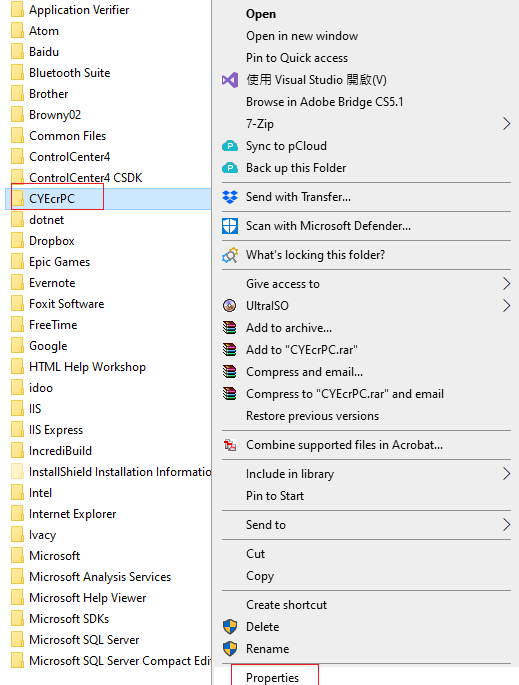
Task: Click the pCloud icon beside Back up this Folder
Action: coord(230,168)
